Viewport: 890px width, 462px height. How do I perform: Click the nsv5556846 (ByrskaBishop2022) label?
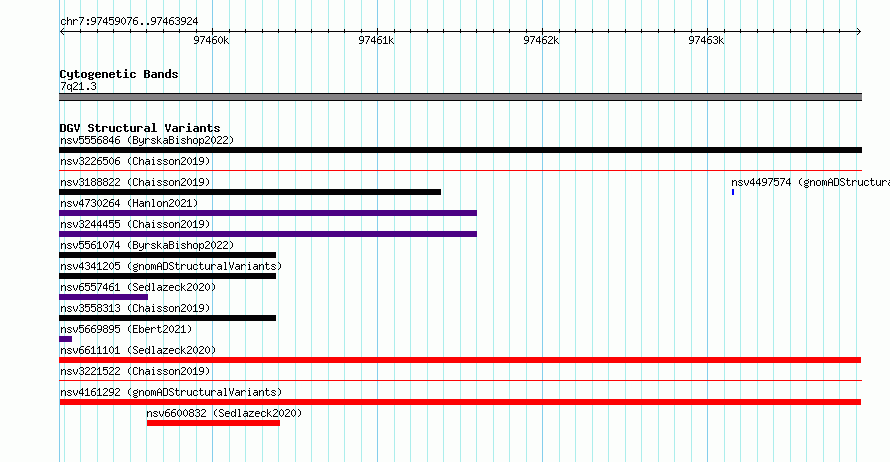coord(147,140)
